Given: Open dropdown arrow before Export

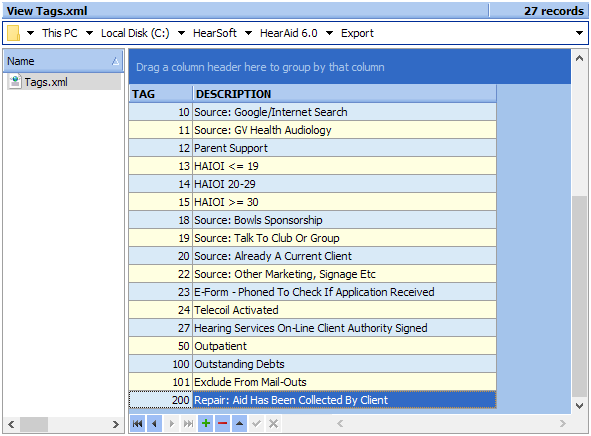Looking at the screenshot, I should (x=329, y=33).
